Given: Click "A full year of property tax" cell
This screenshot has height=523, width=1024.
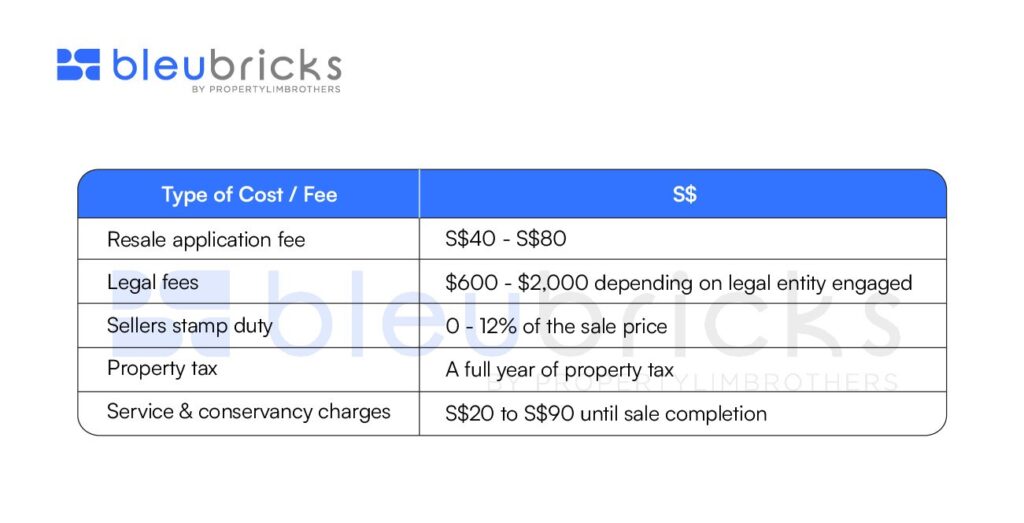Looking at the screenshot, I should 559,370.
